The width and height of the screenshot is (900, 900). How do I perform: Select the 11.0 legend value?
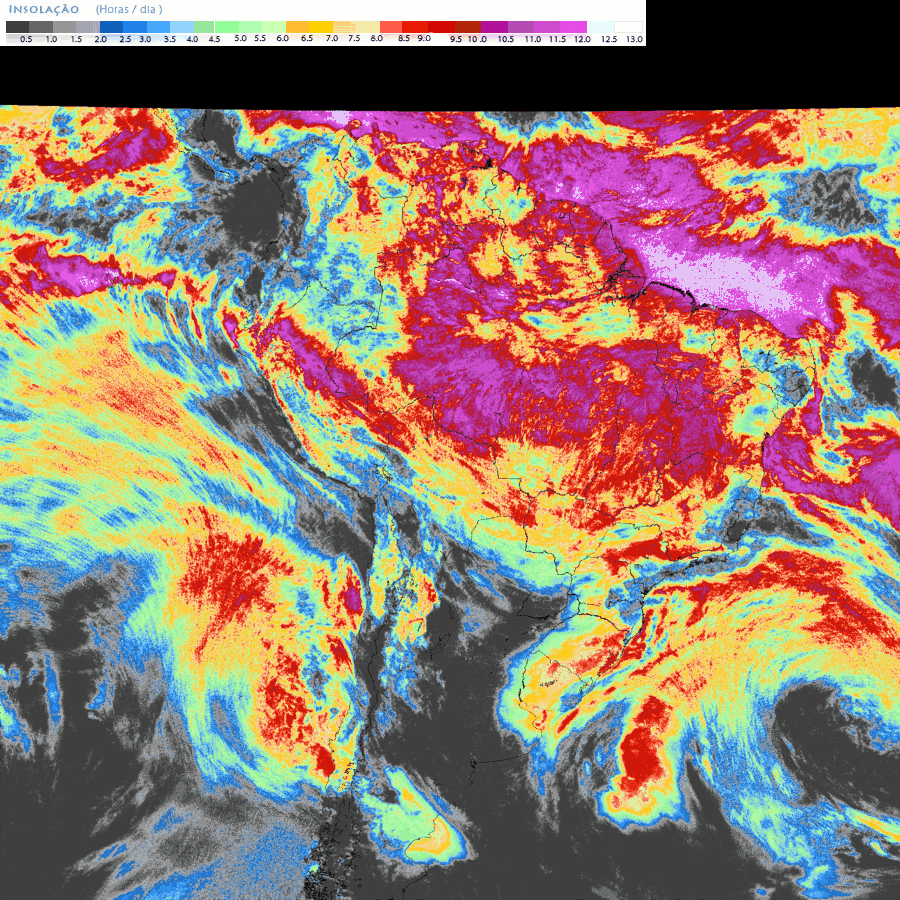click(533, 39)
